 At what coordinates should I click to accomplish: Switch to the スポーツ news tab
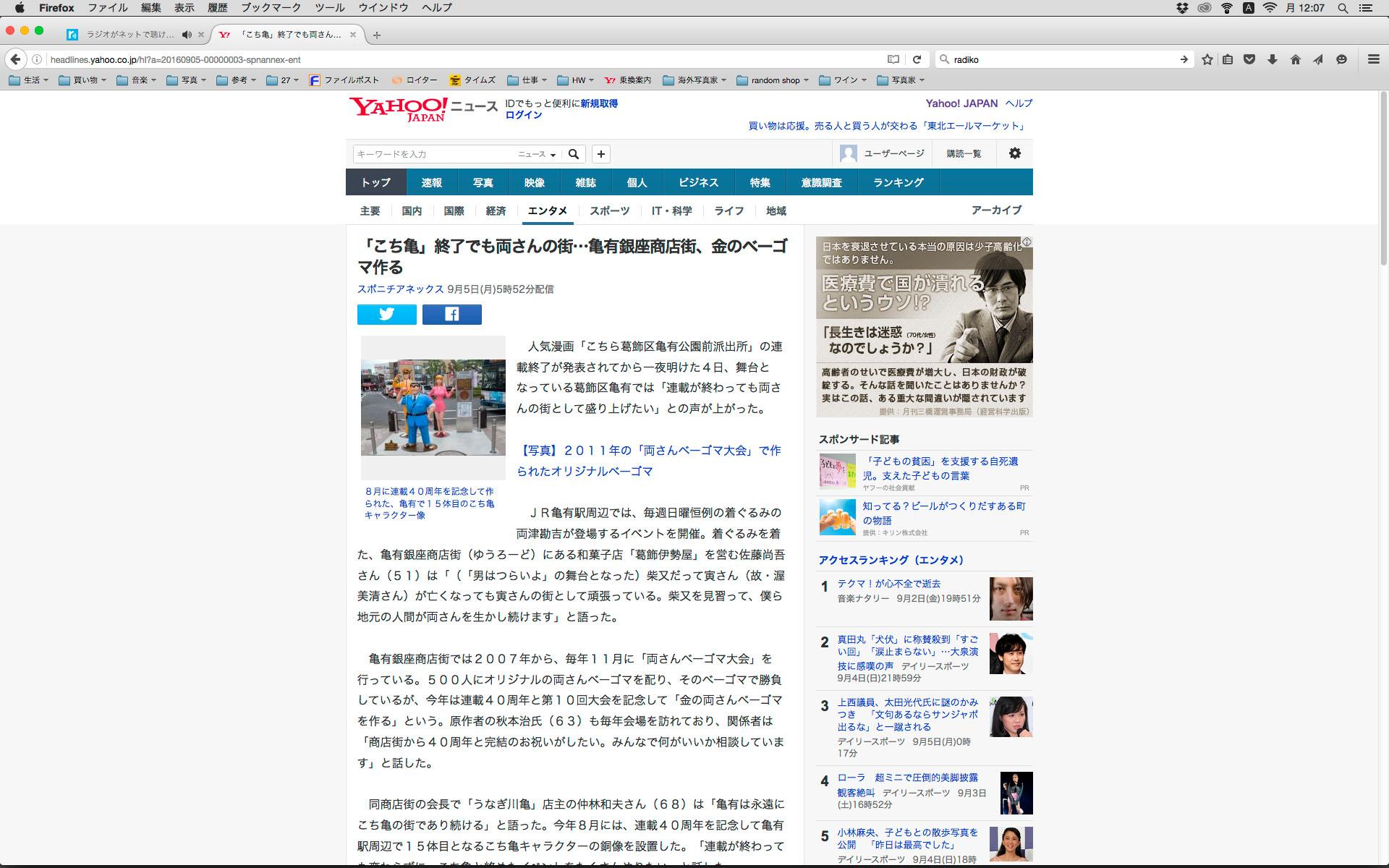tap(609, 210)
